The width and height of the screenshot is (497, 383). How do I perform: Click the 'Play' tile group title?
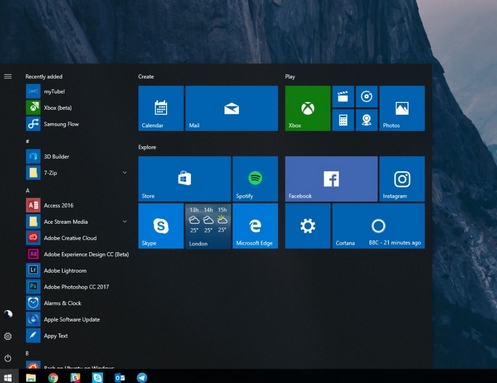(x=290, y=77)
